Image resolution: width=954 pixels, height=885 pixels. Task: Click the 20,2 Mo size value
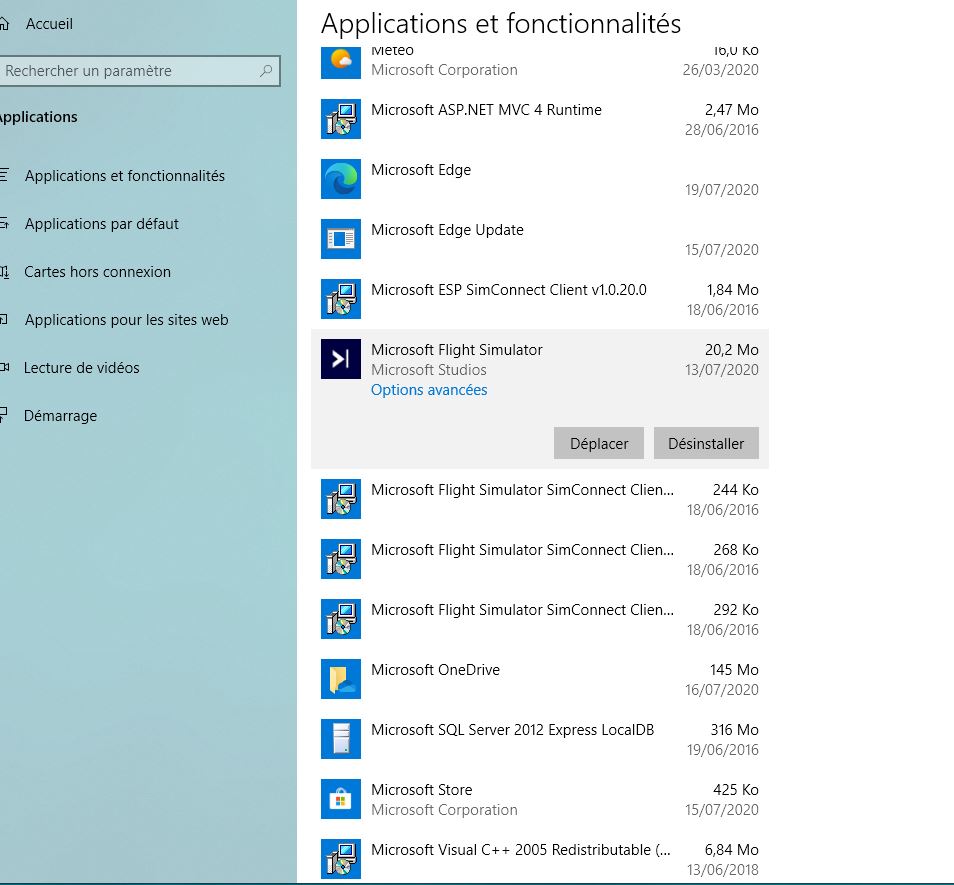pyautogui.click(x=731, y=350)
